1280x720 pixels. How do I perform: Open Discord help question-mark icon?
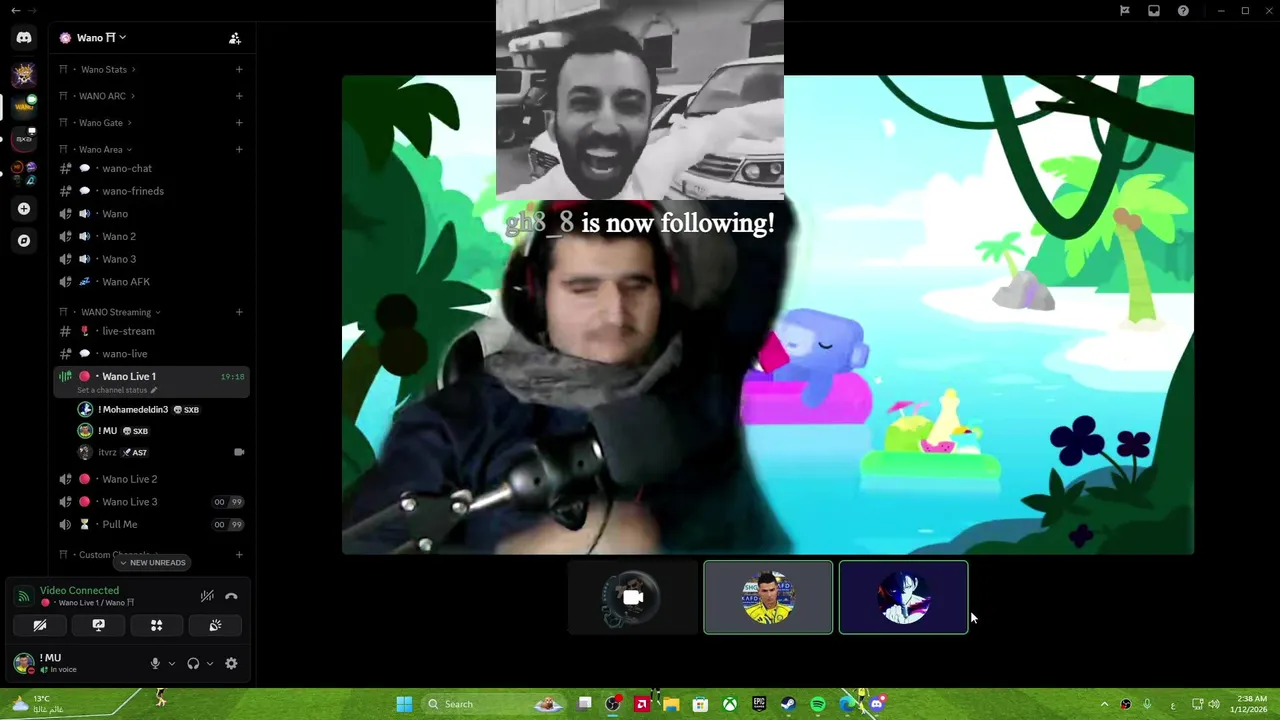[1183, 11]
